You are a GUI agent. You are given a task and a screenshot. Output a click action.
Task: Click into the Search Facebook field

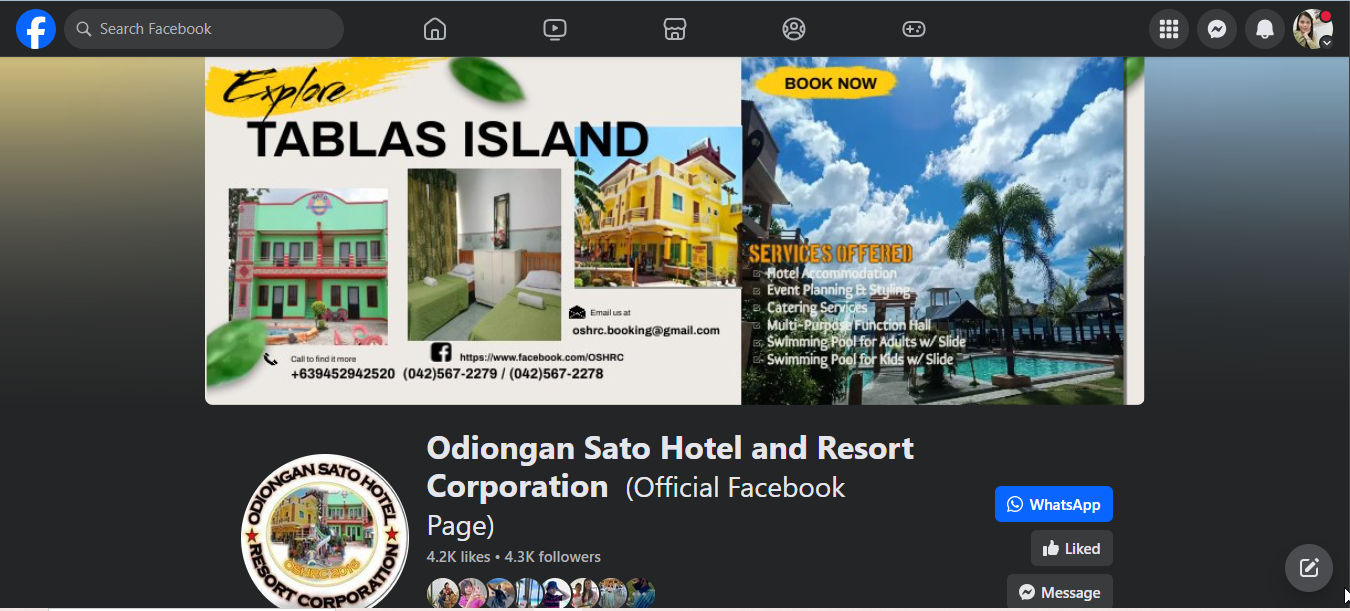[204, 29]
